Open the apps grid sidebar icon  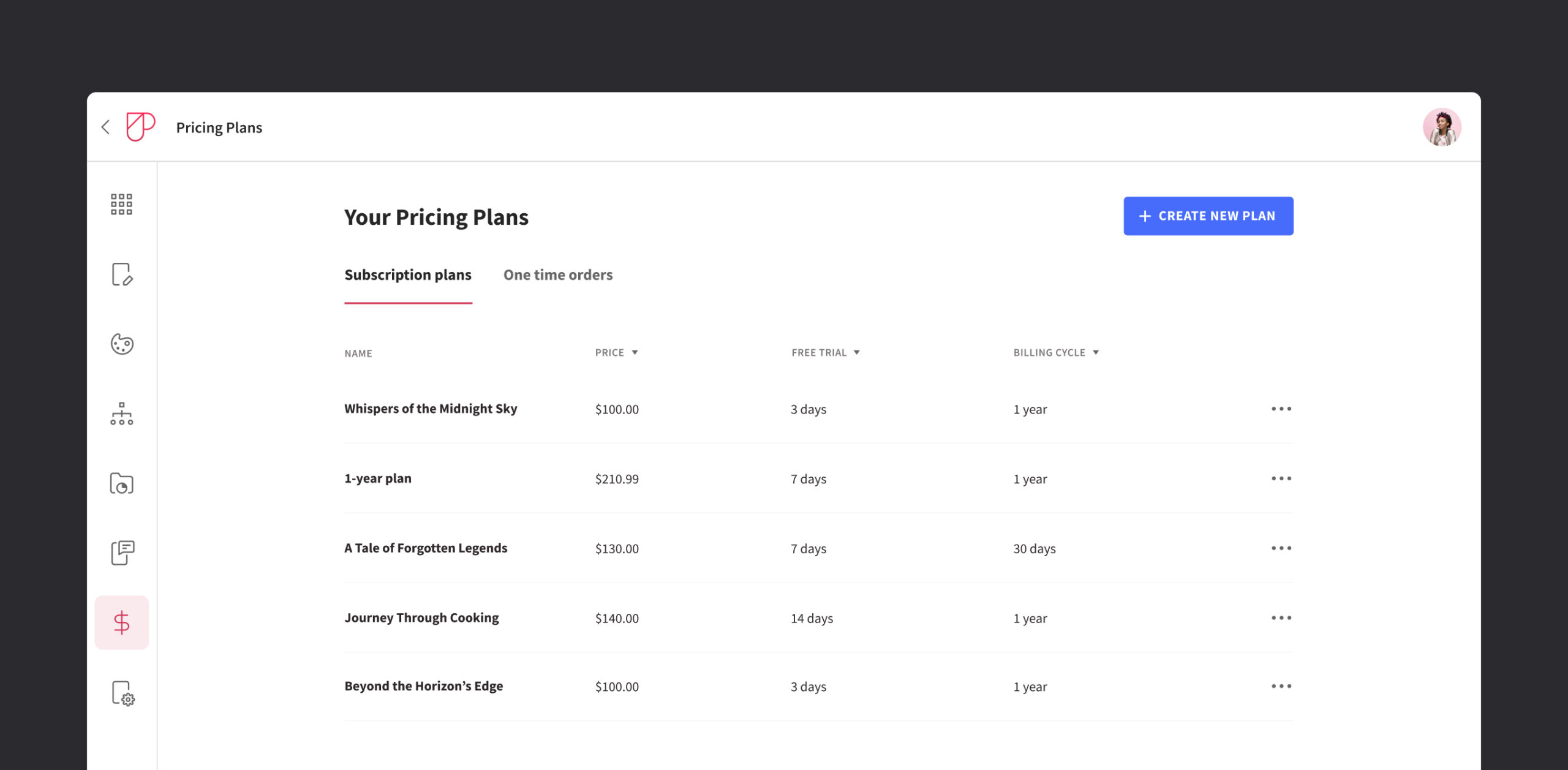[x=121, y=204]
